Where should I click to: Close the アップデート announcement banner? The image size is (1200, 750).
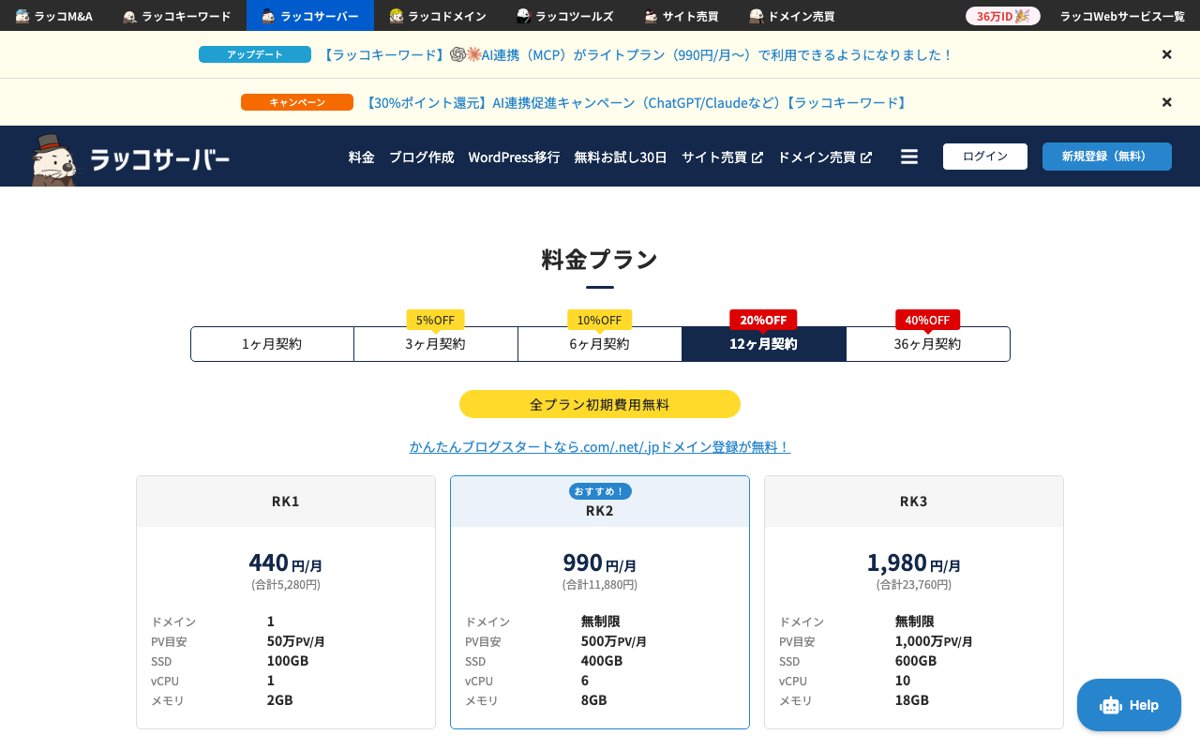1166,55
